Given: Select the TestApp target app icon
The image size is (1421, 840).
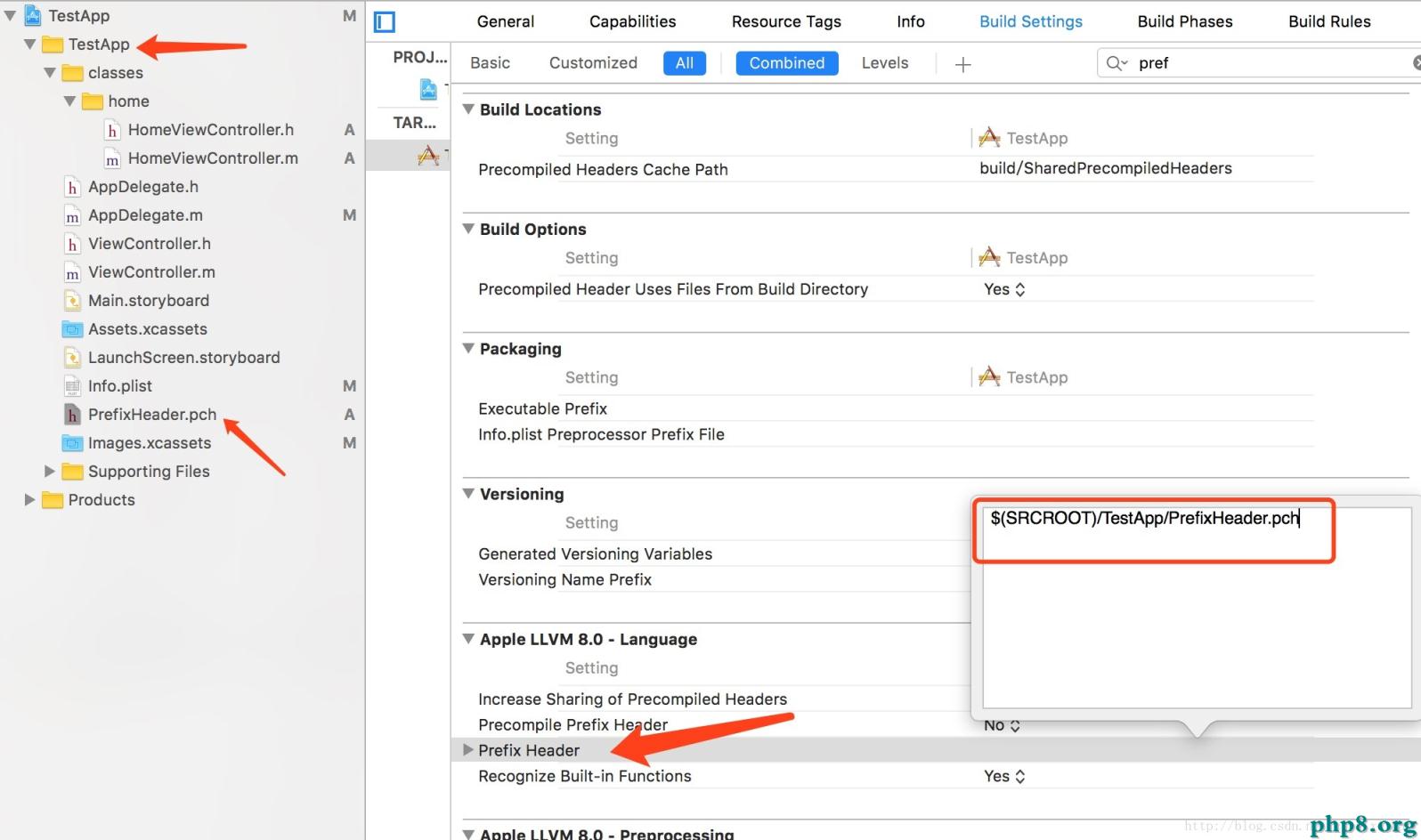Looking at the screenshot, I should [x=428, y=156].
